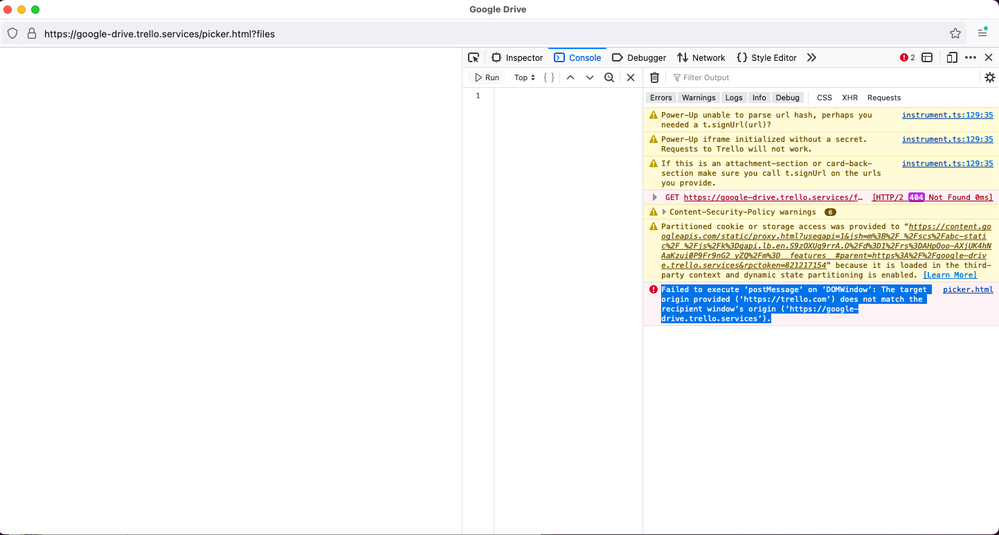Click the postMessage error message text
This screenshot has height=535, width=999.
pos(796,304)
